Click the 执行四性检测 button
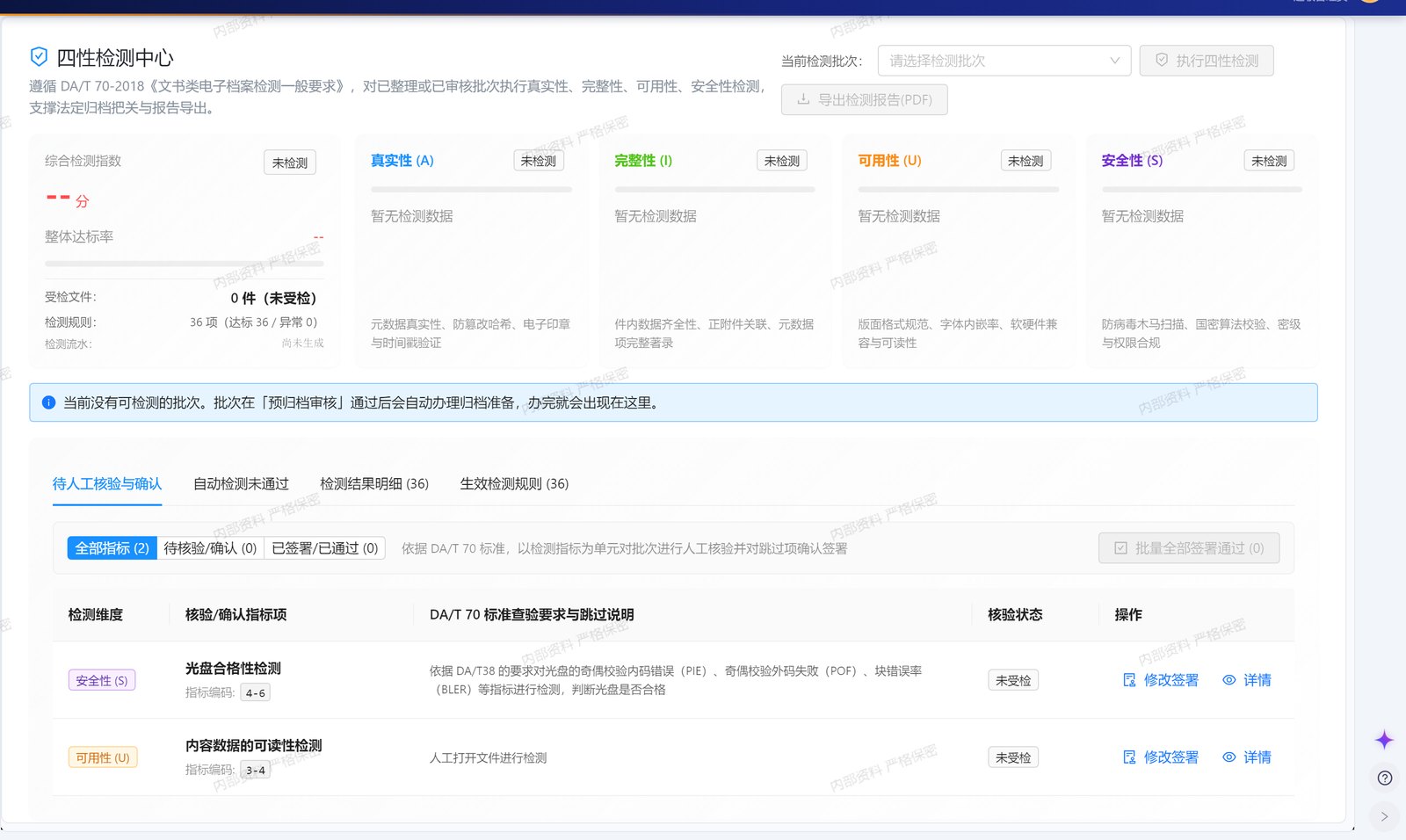The image size is (1406, 840). coord(1207,61)
